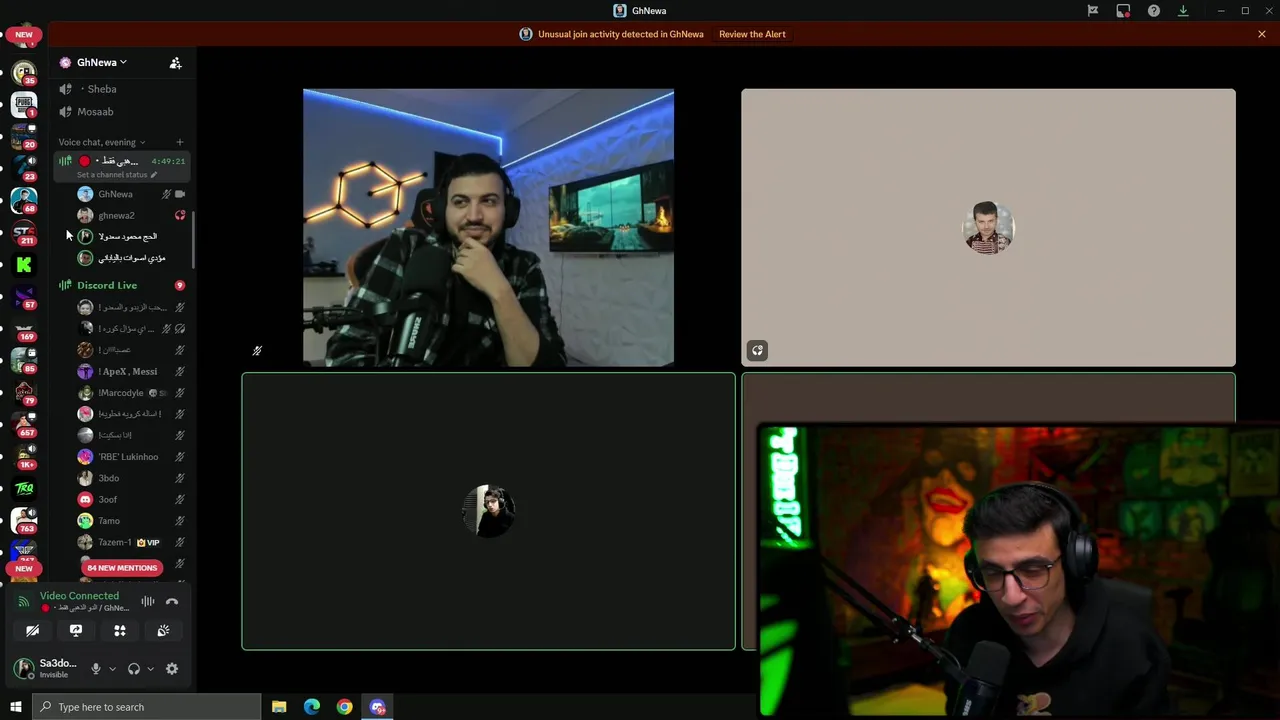Open the Sa3do... user profile panel
The image size is (1280, 720).
pos(47,668)
